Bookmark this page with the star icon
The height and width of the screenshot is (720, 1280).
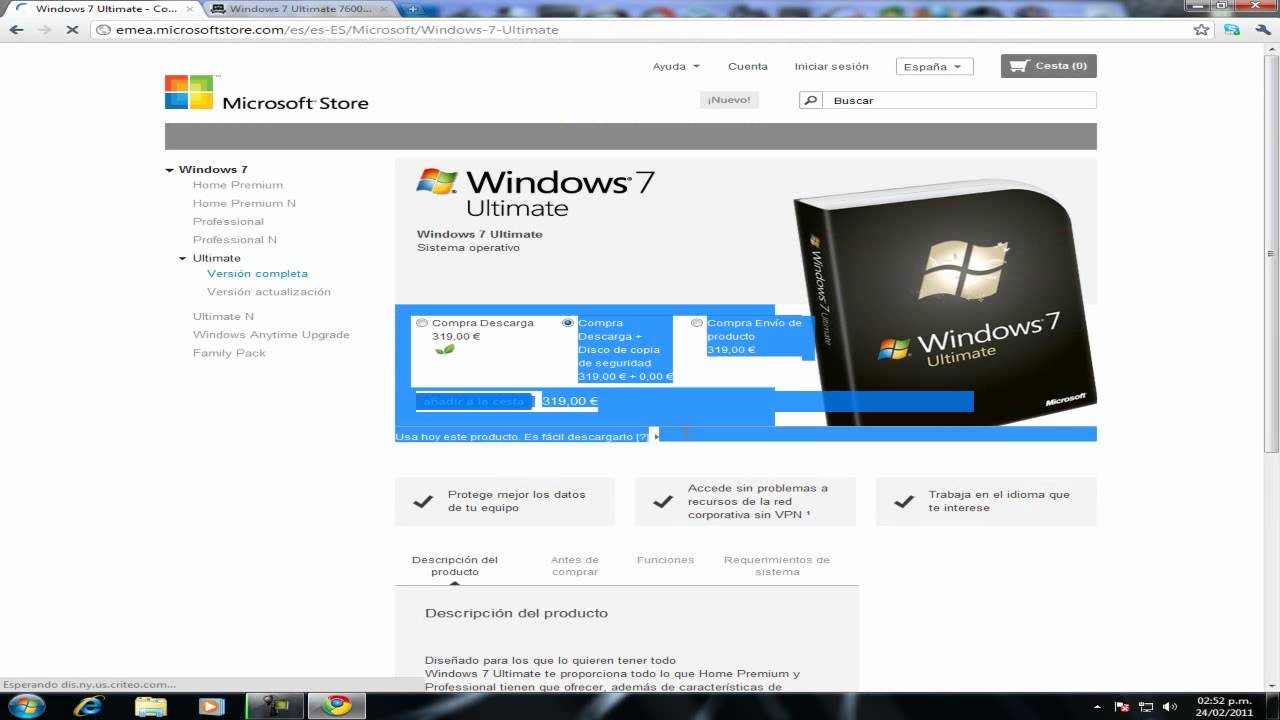click(1201, 30)
